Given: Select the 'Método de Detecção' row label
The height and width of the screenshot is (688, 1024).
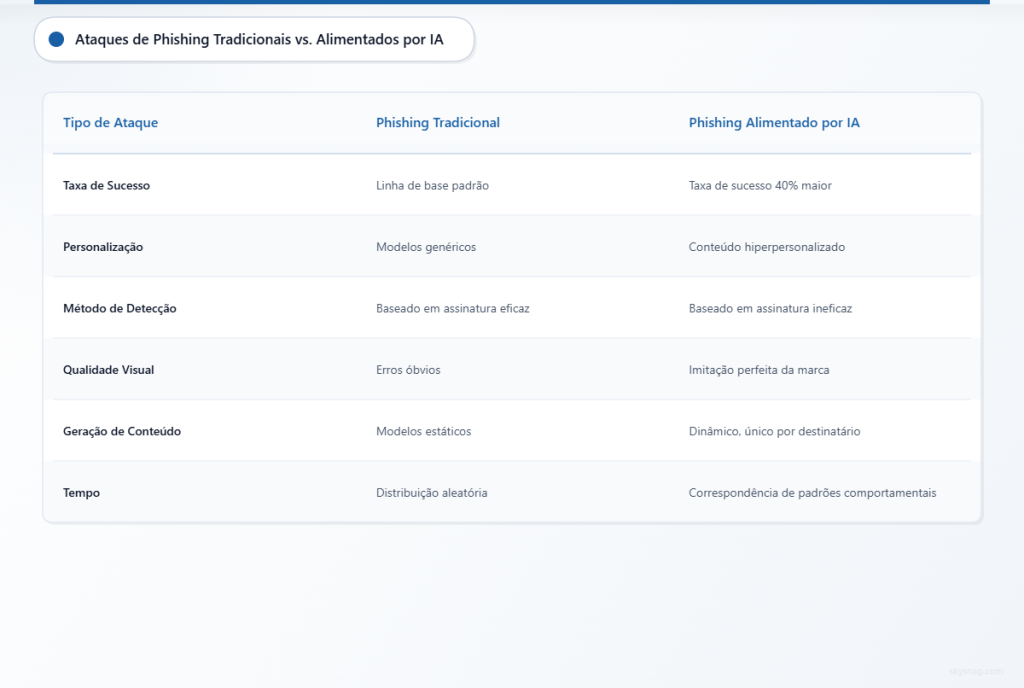Looking at the screenshot, I should (x=120, y=308).
